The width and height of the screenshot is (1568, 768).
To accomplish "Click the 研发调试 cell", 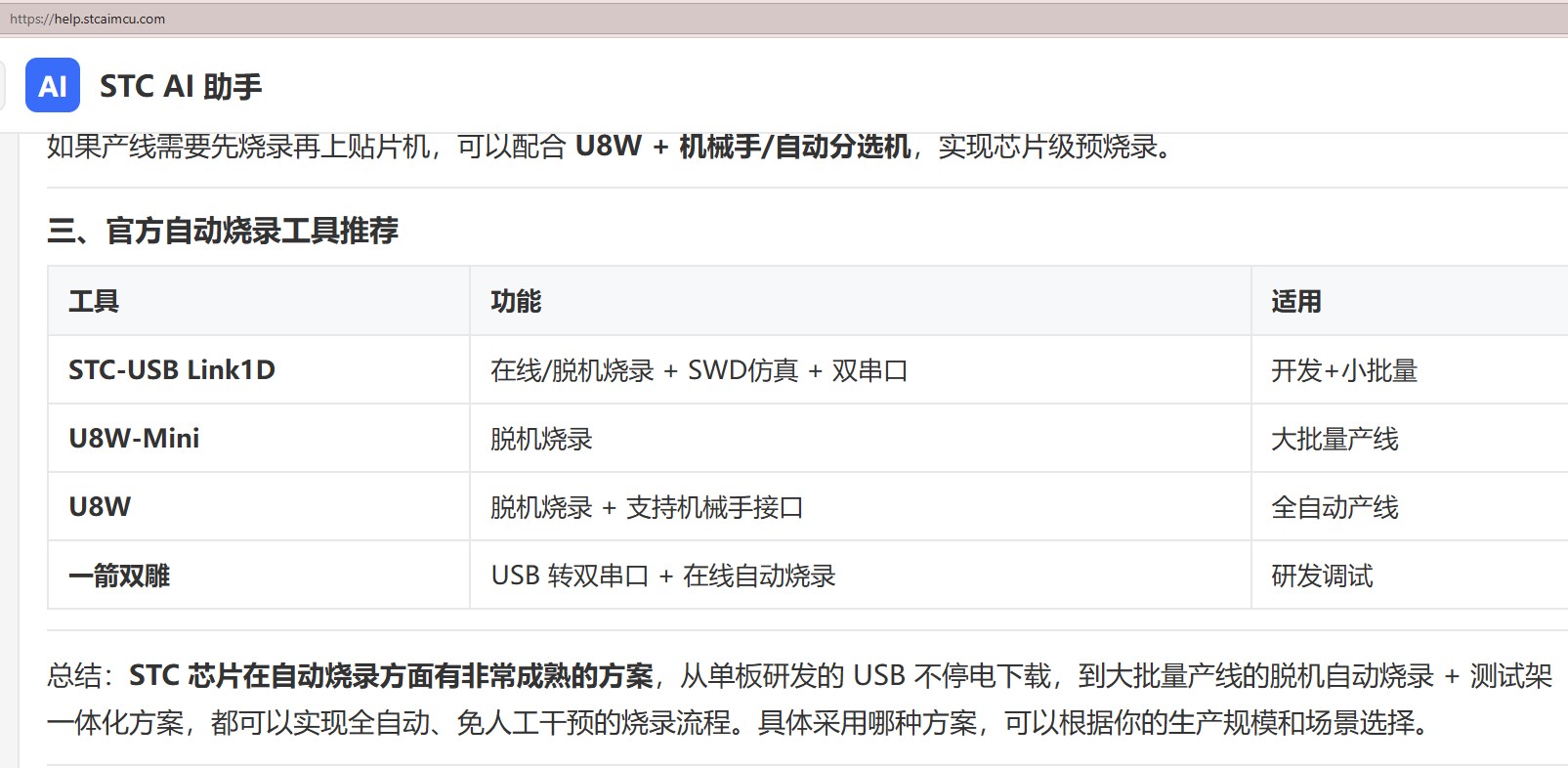I will click(x=1410, y=576).
